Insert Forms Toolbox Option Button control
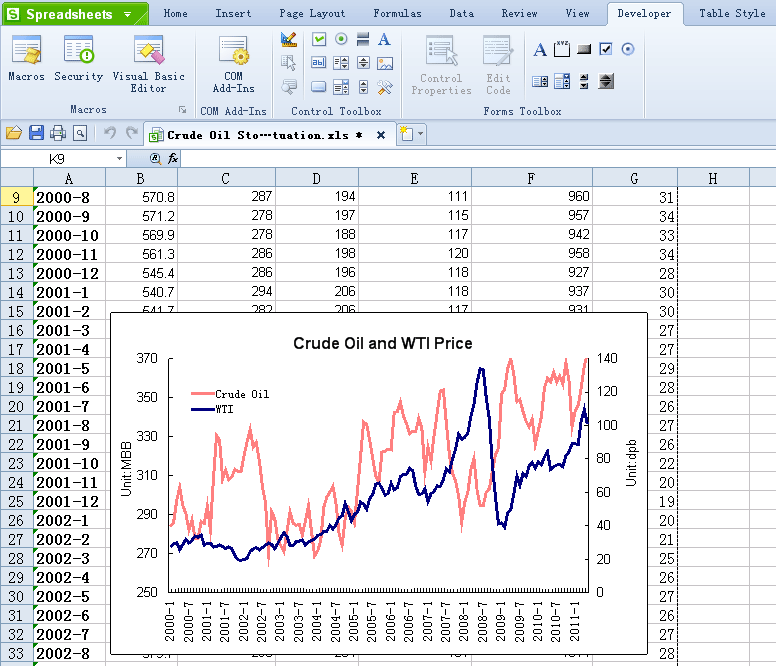 628,49
